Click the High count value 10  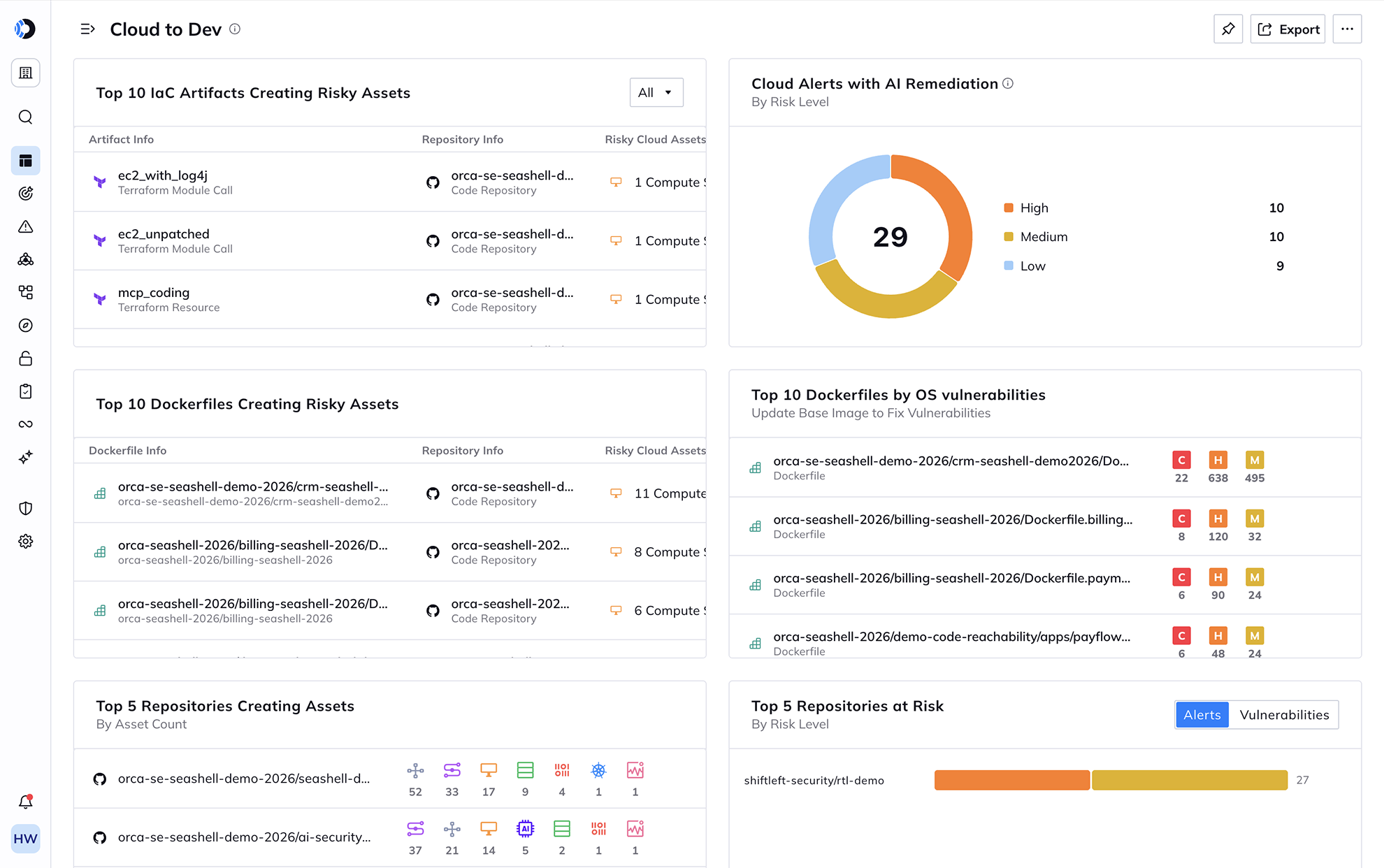click(x=1276, y=208)
